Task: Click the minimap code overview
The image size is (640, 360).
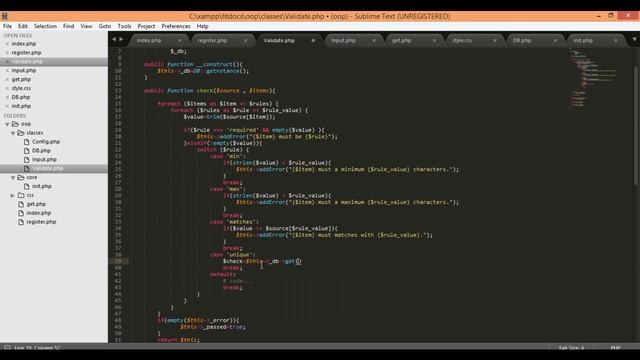Action: coord(594,78)
